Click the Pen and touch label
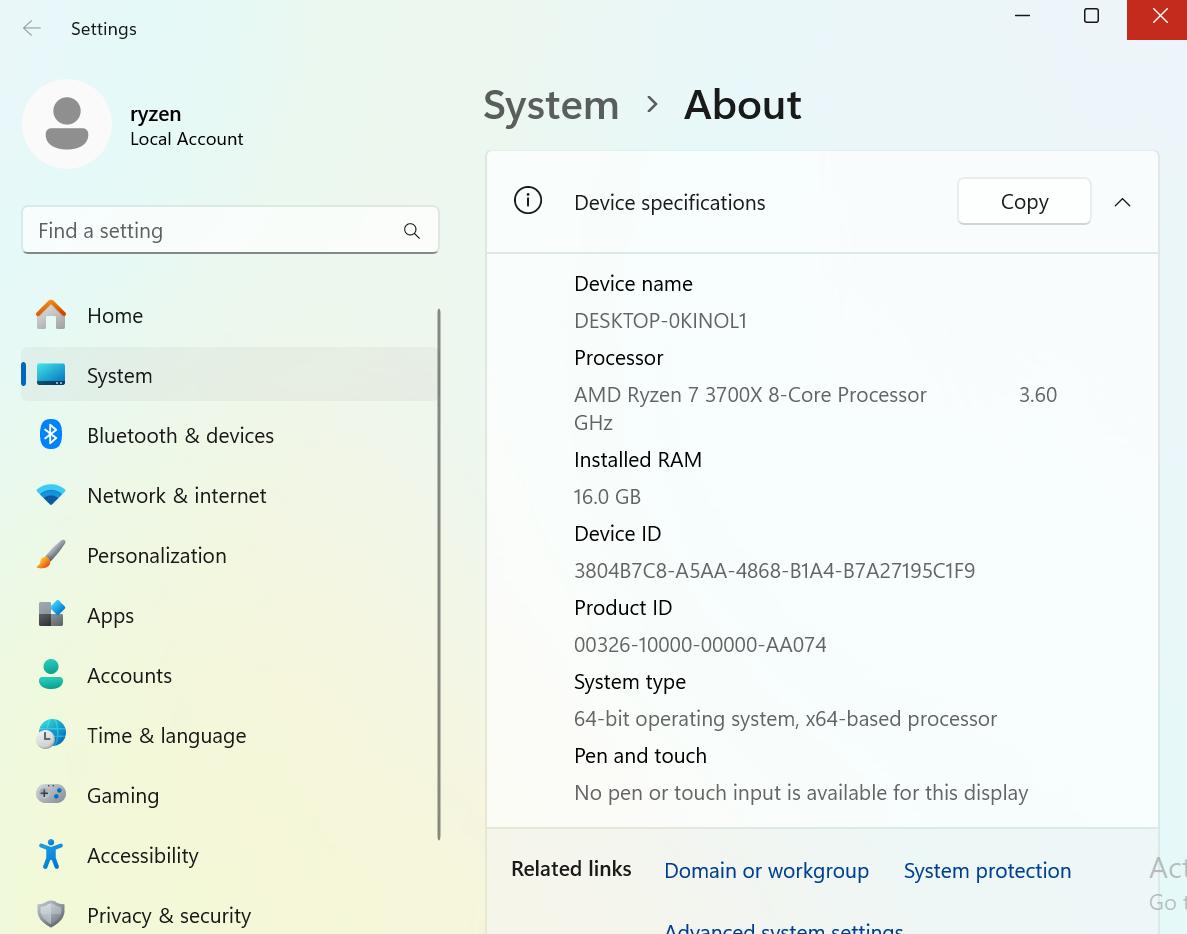 point(640,755)
